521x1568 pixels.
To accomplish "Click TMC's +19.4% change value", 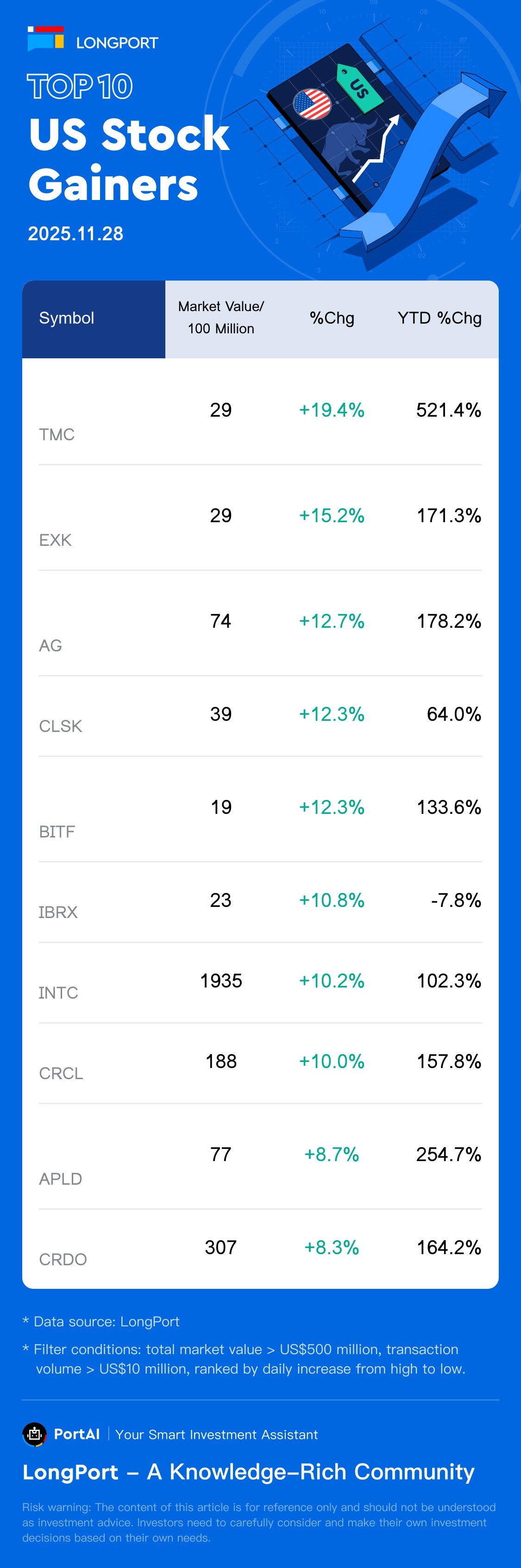I will pos(332,410).
